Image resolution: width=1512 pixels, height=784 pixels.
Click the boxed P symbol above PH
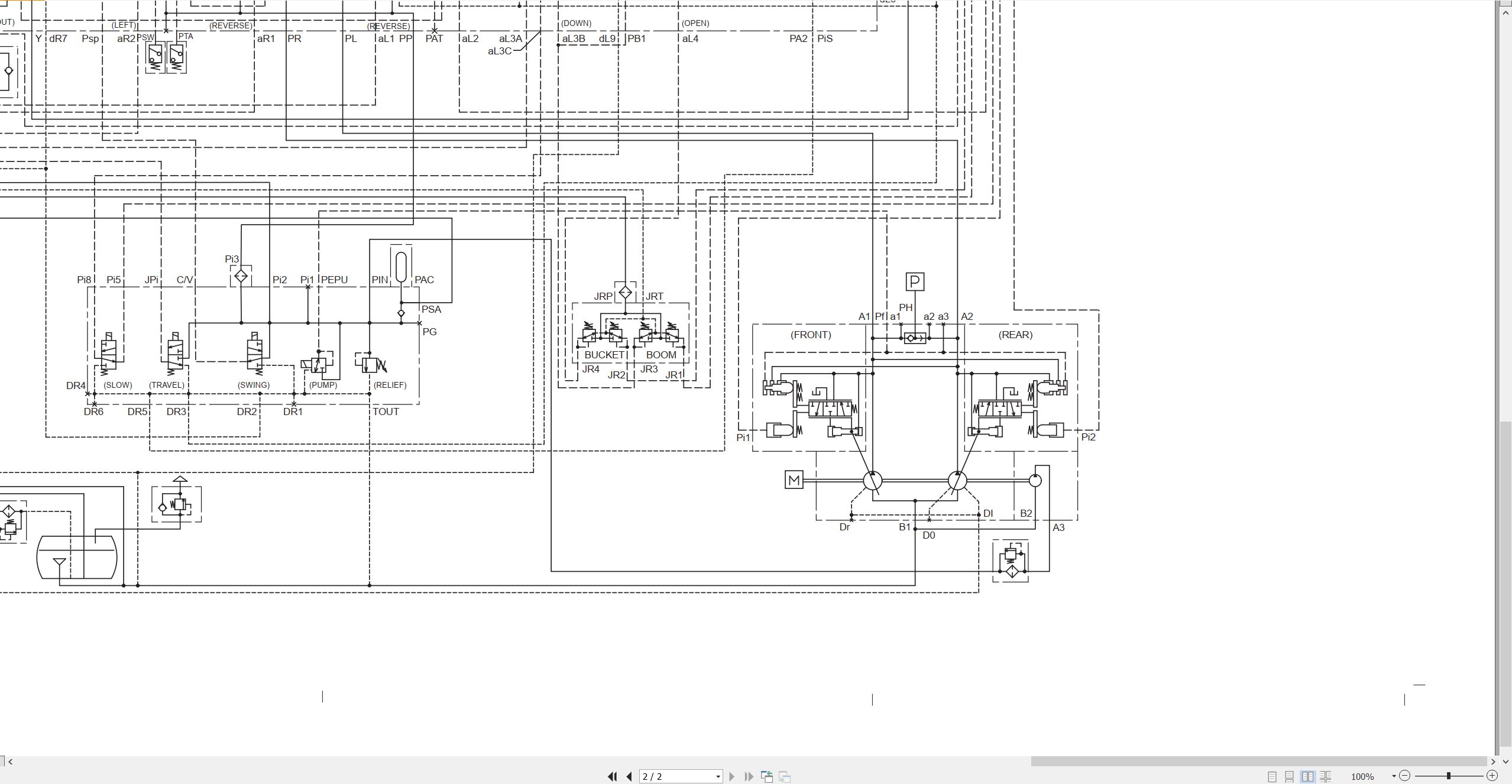(915, 281)
